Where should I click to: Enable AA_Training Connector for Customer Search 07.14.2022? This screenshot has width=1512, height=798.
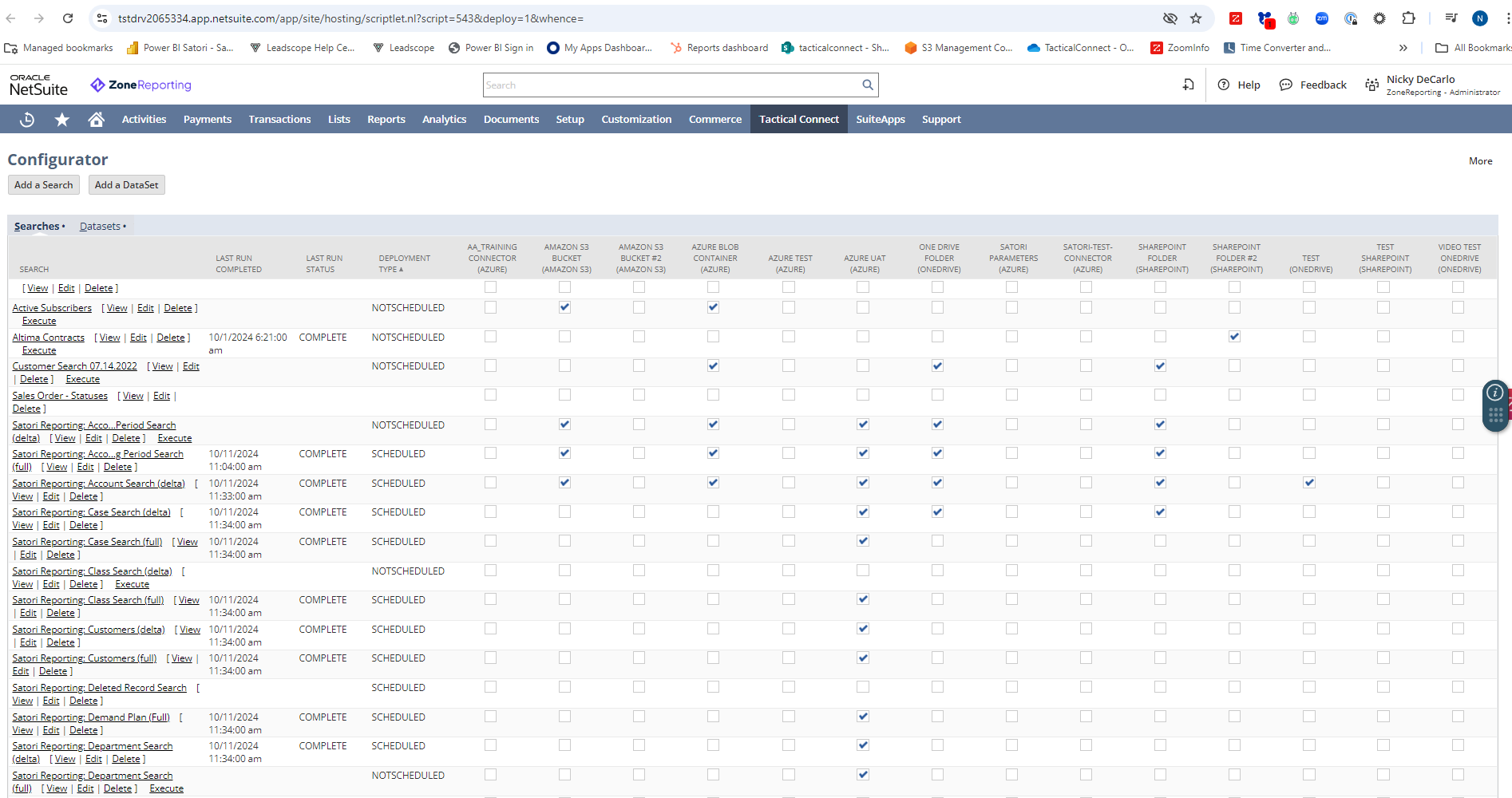(x=490, y=365)
